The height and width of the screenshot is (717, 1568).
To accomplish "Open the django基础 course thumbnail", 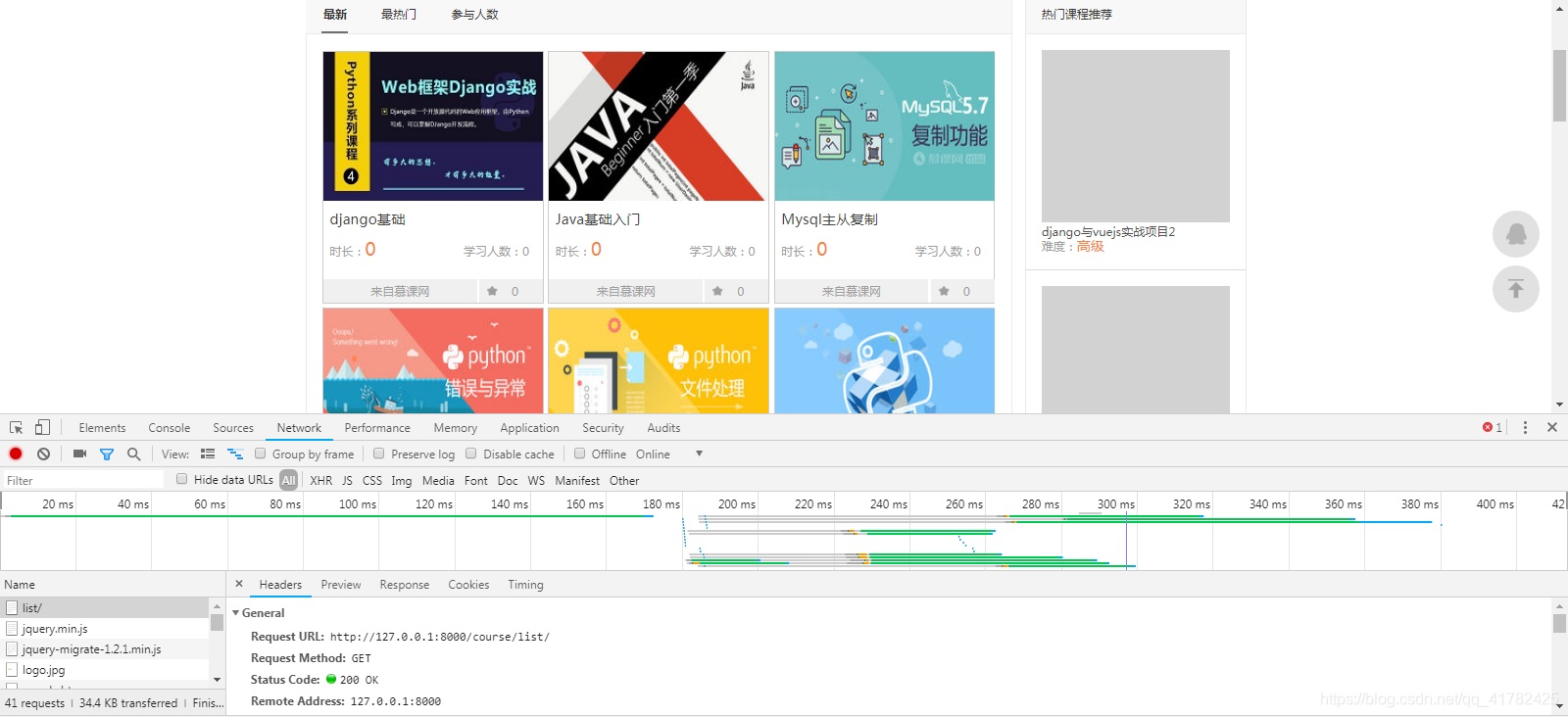I will [433, 126].
